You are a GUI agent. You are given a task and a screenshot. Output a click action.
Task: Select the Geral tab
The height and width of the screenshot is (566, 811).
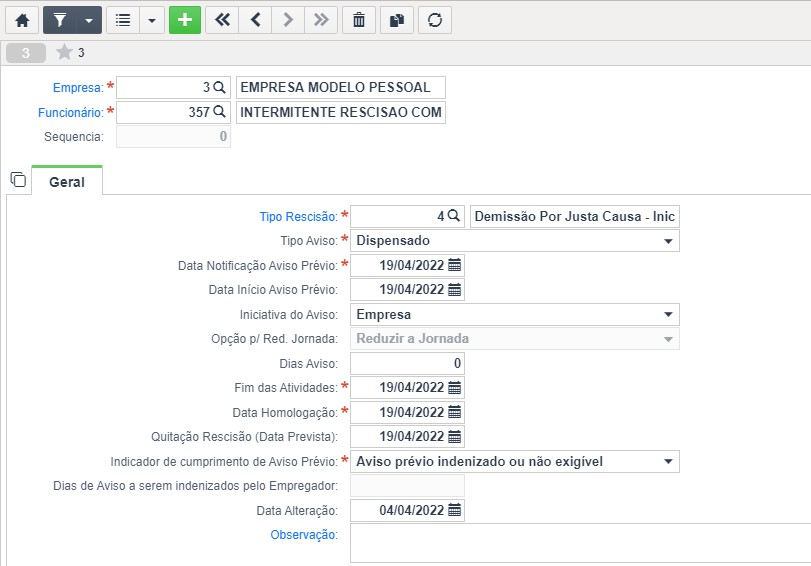[x=67, y=182]
